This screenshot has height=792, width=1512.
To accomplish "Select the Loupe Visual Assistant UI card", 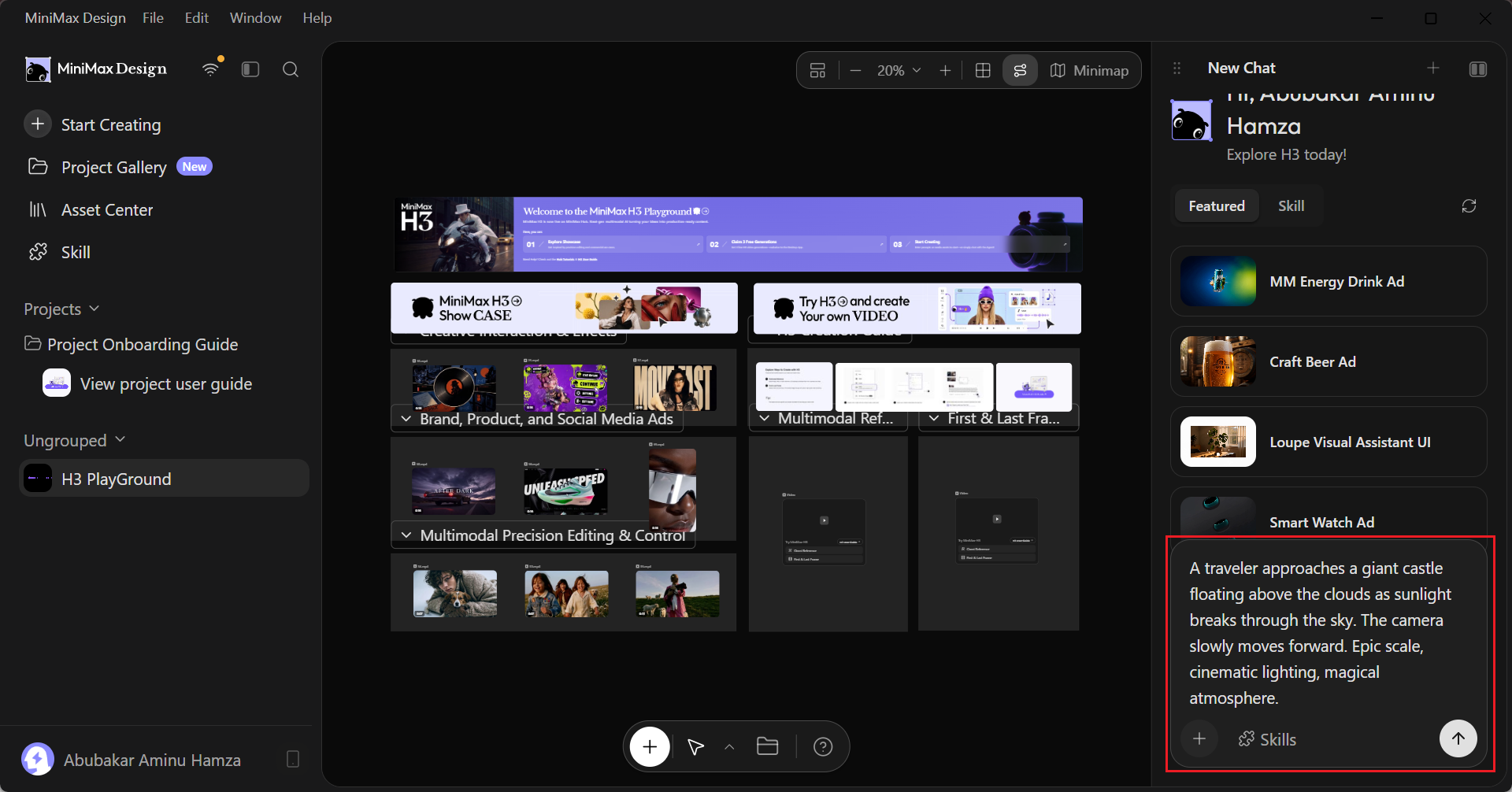I will [x=1329, y=442].
